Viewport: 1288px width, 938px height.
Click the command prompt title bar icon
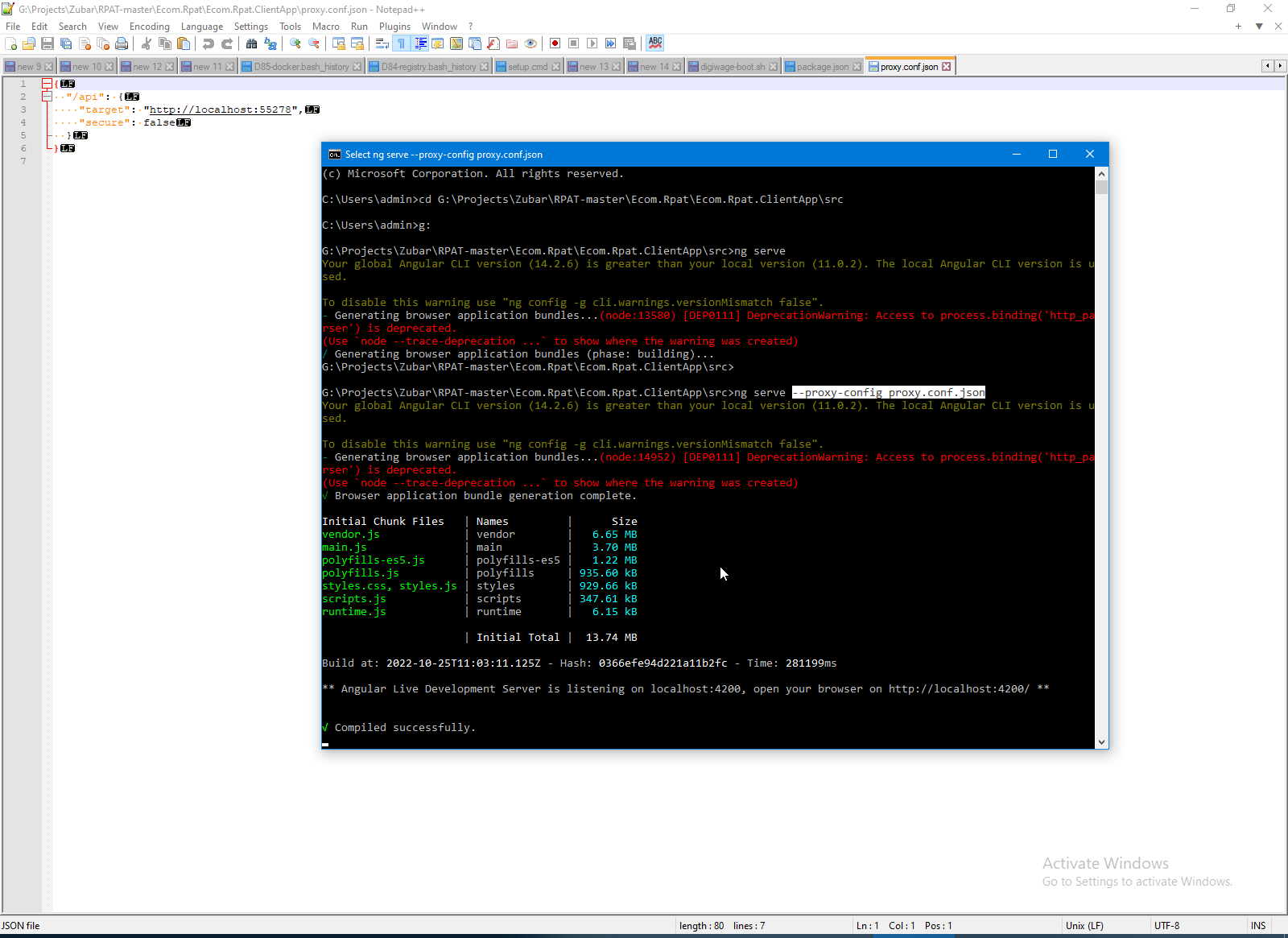(335, 155)
